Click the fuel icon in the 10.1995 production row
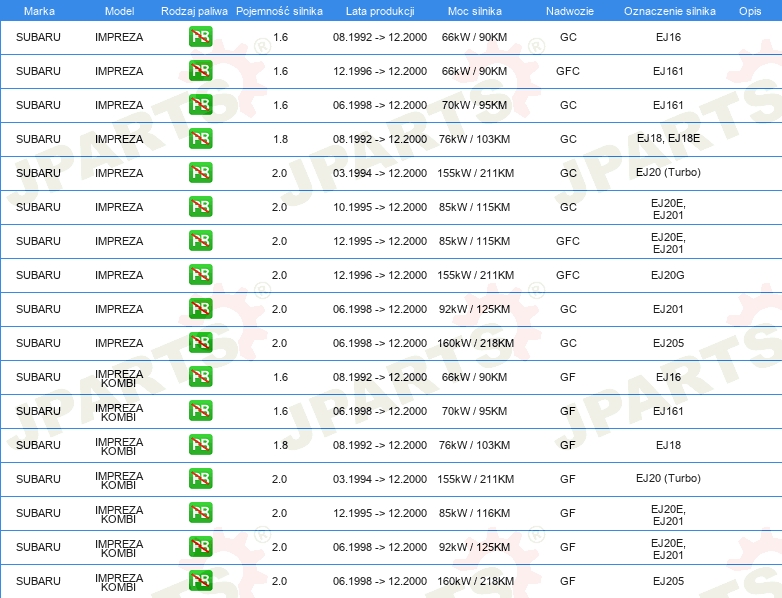782x598 pixels. [200, 206]
